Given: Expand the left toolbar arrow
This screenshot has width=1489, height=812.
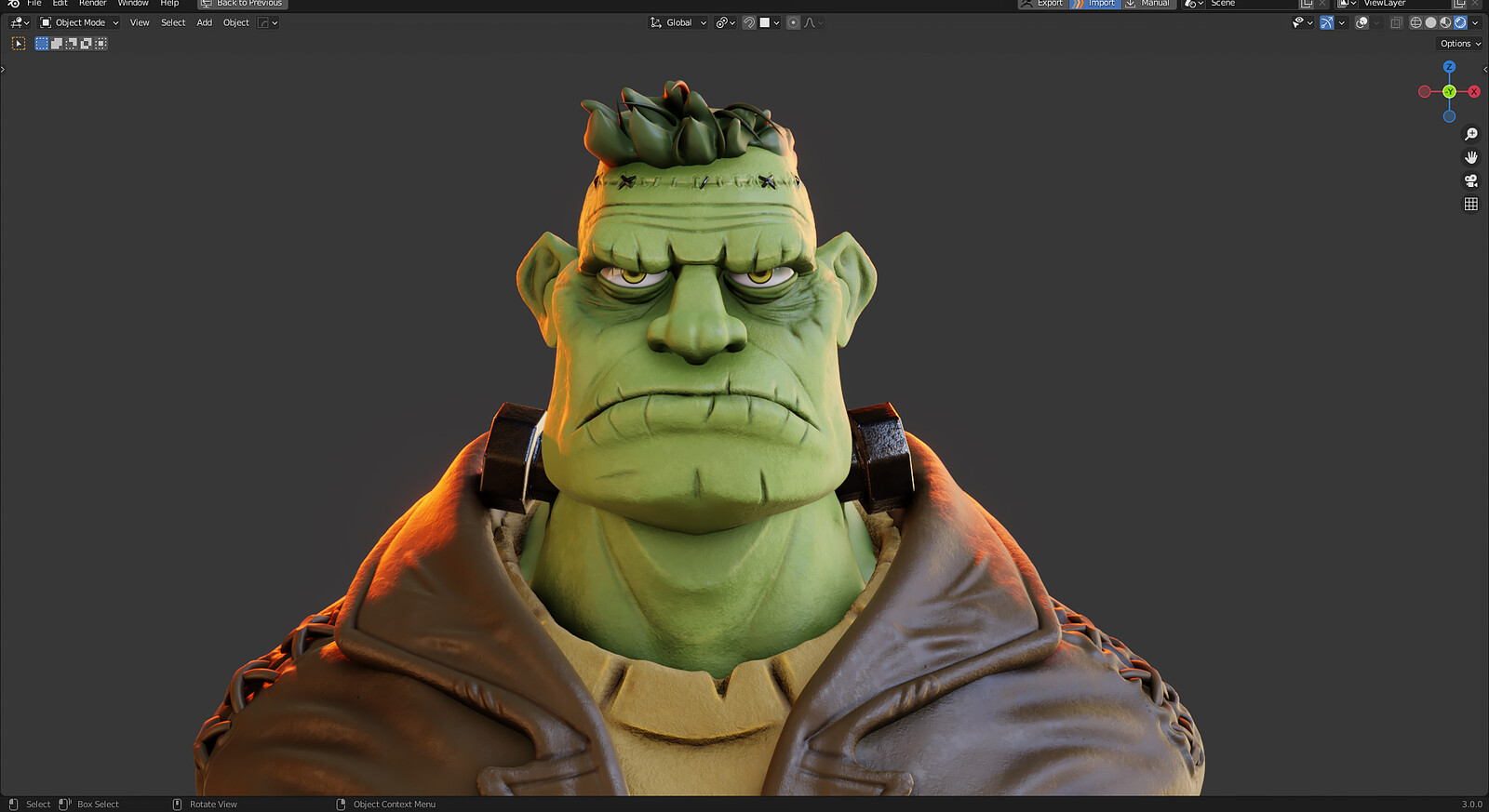Looking at the screenshot, I should (3, 69).
